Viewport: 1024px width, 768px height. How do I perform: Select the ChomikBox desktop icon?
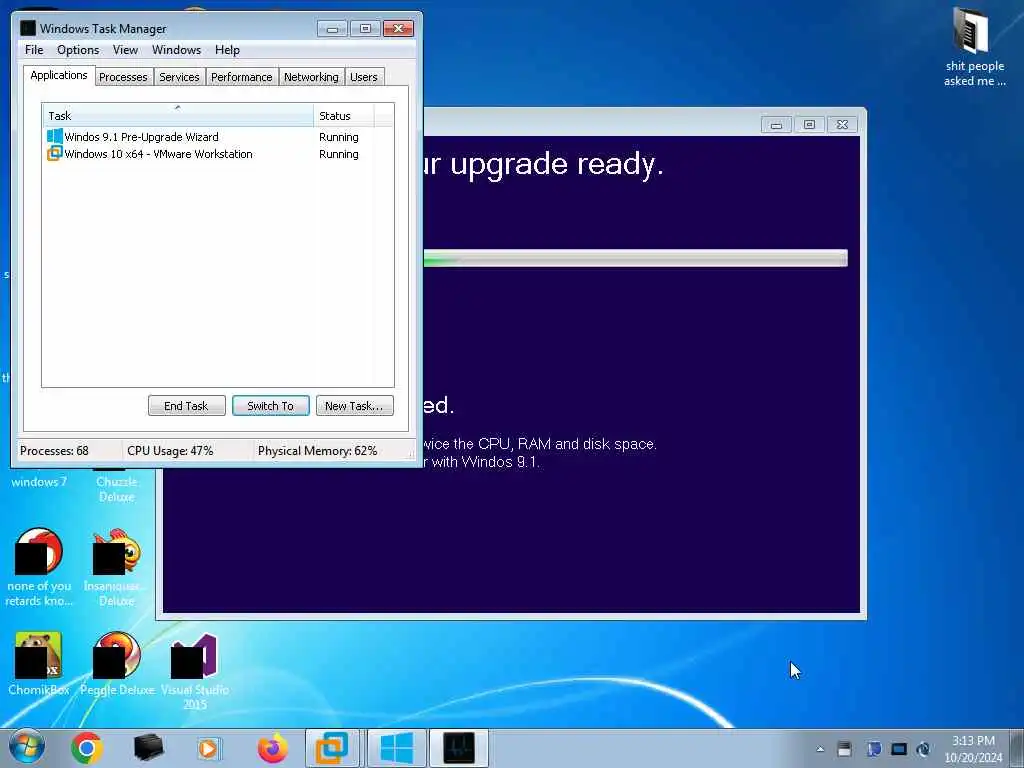[x=39, y=664]
